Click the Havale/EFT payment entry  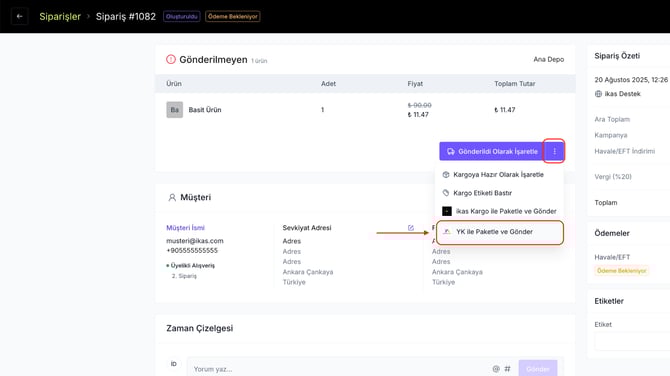(612, 257)
